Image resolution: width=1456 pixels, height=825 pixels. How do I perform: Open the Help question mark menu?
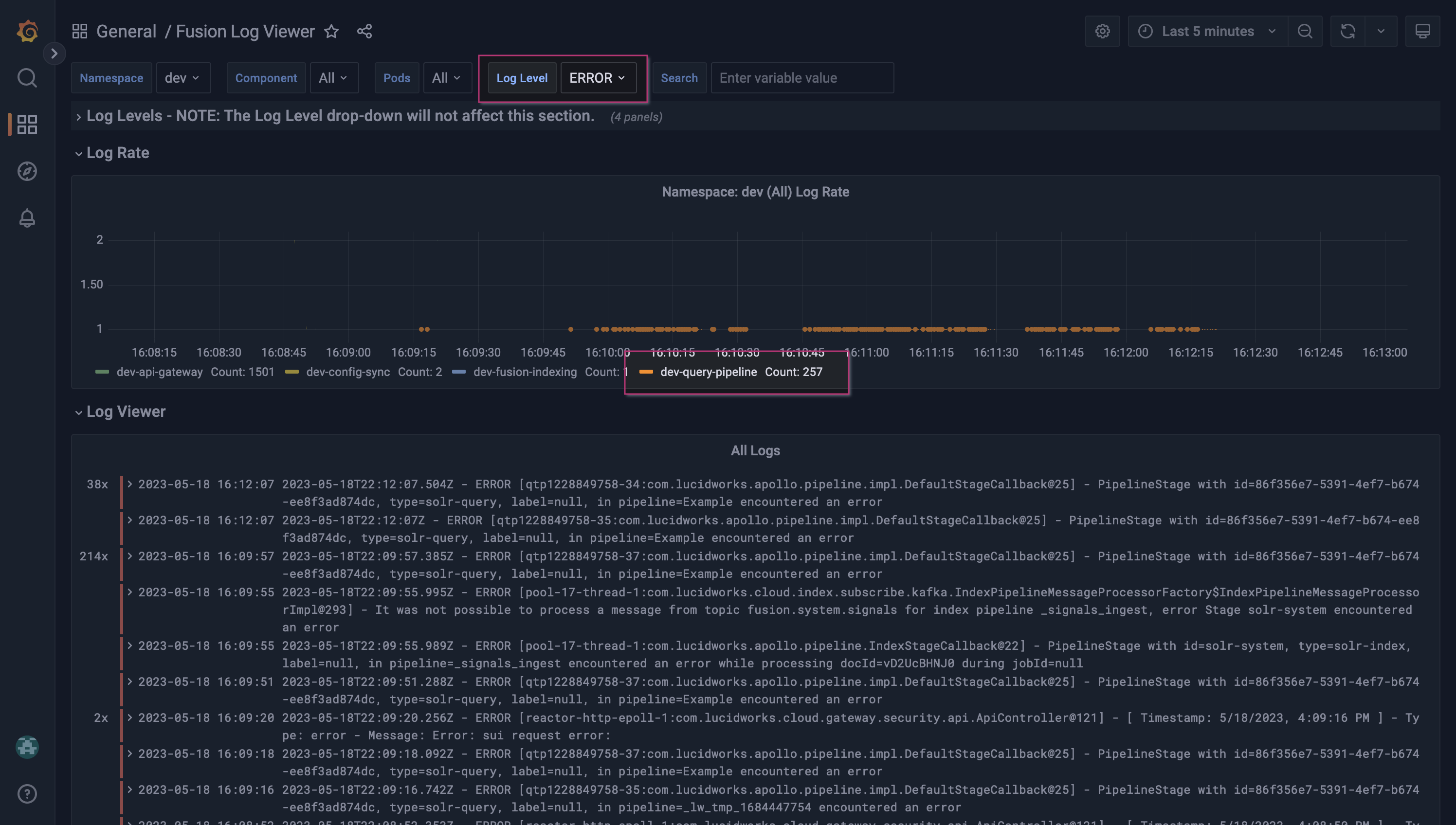point(27,793)
